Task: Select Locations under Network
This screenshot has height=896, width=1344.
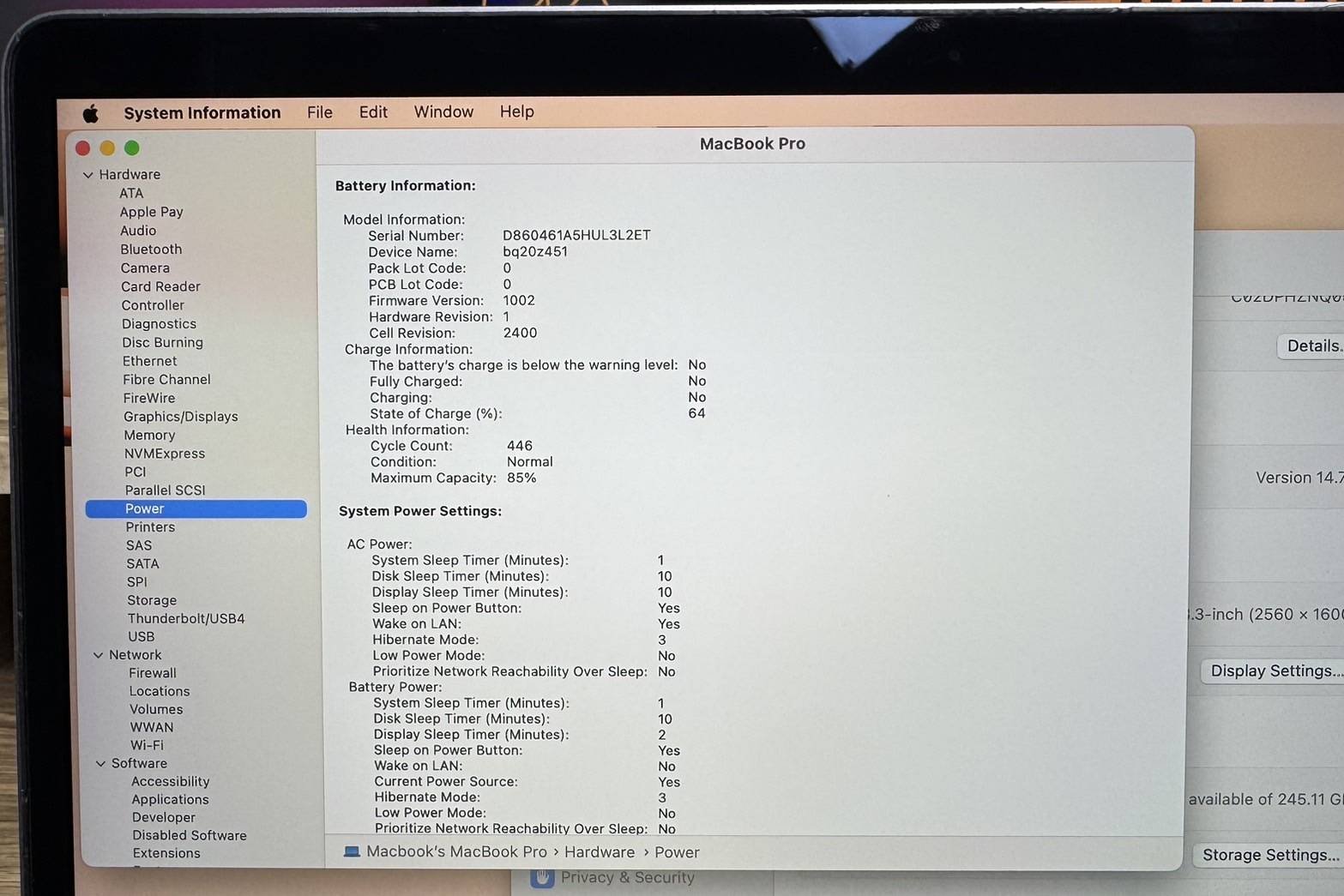Action: pos(160,691)
